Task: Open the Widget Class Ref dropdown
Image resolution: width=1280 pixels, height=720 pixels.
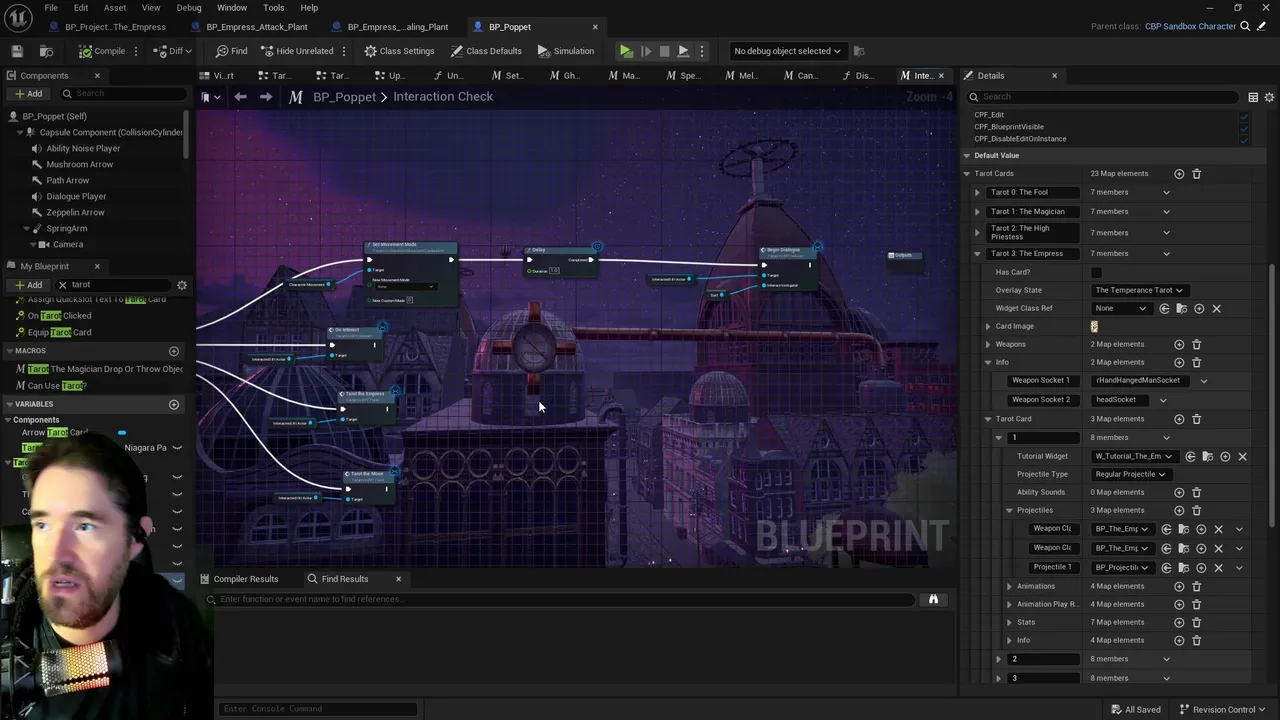Action: pos(1120,308)
